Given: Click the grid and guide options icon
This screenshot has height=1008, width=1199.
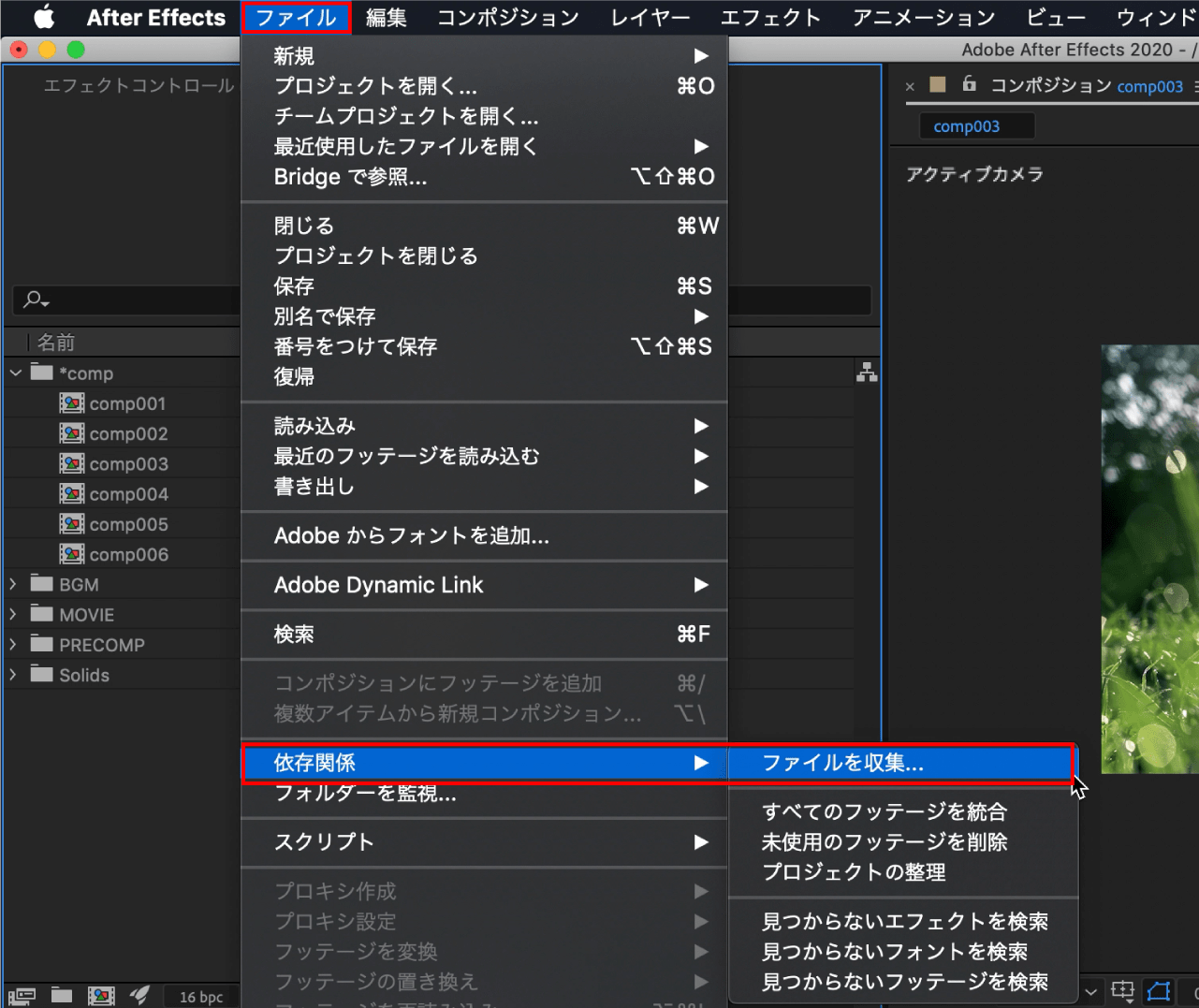Looking at the screenshot, I should (1122, 990).
